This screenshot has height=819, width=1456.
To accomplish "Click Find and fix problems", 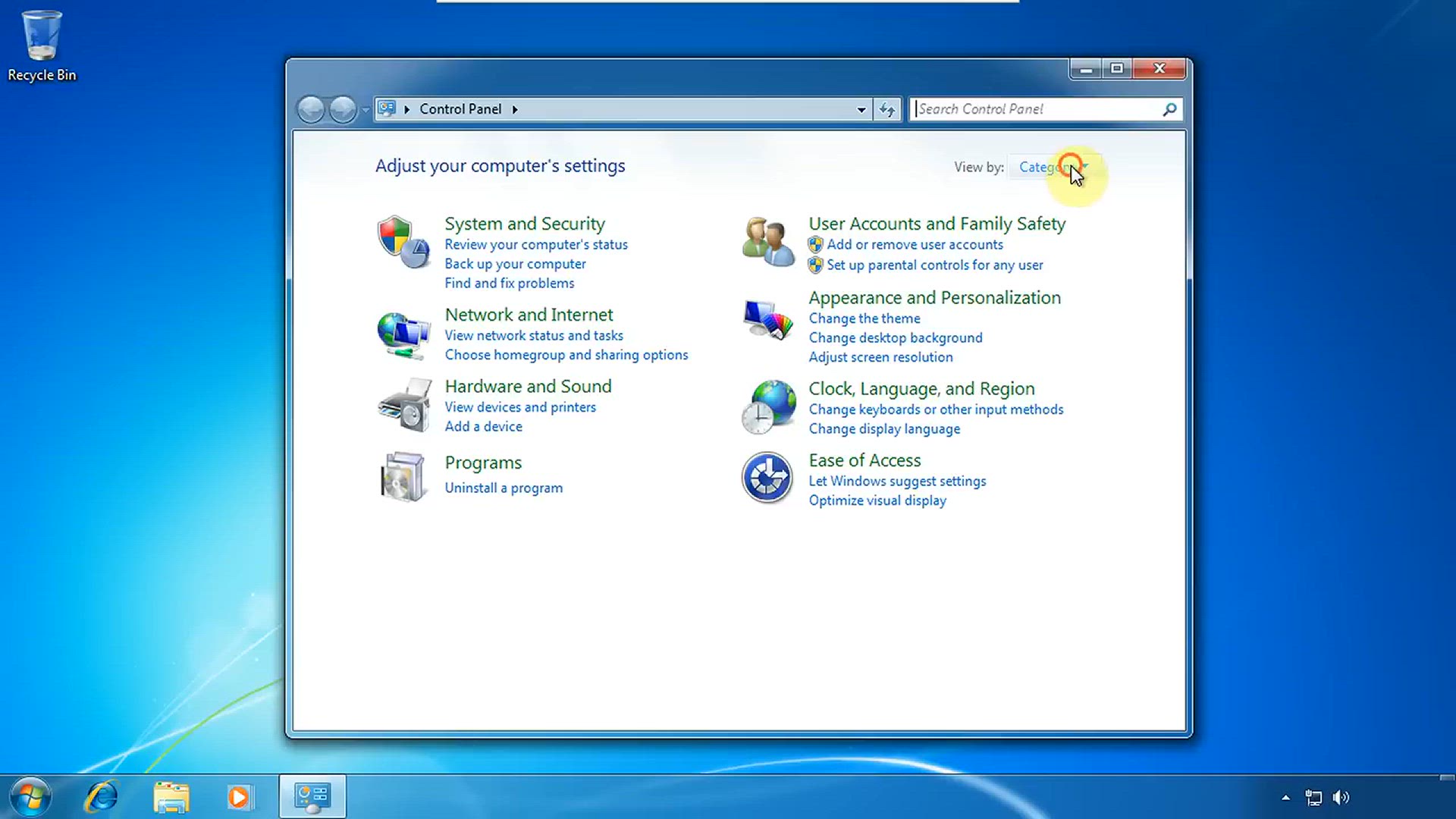I will tap(510, 283).
